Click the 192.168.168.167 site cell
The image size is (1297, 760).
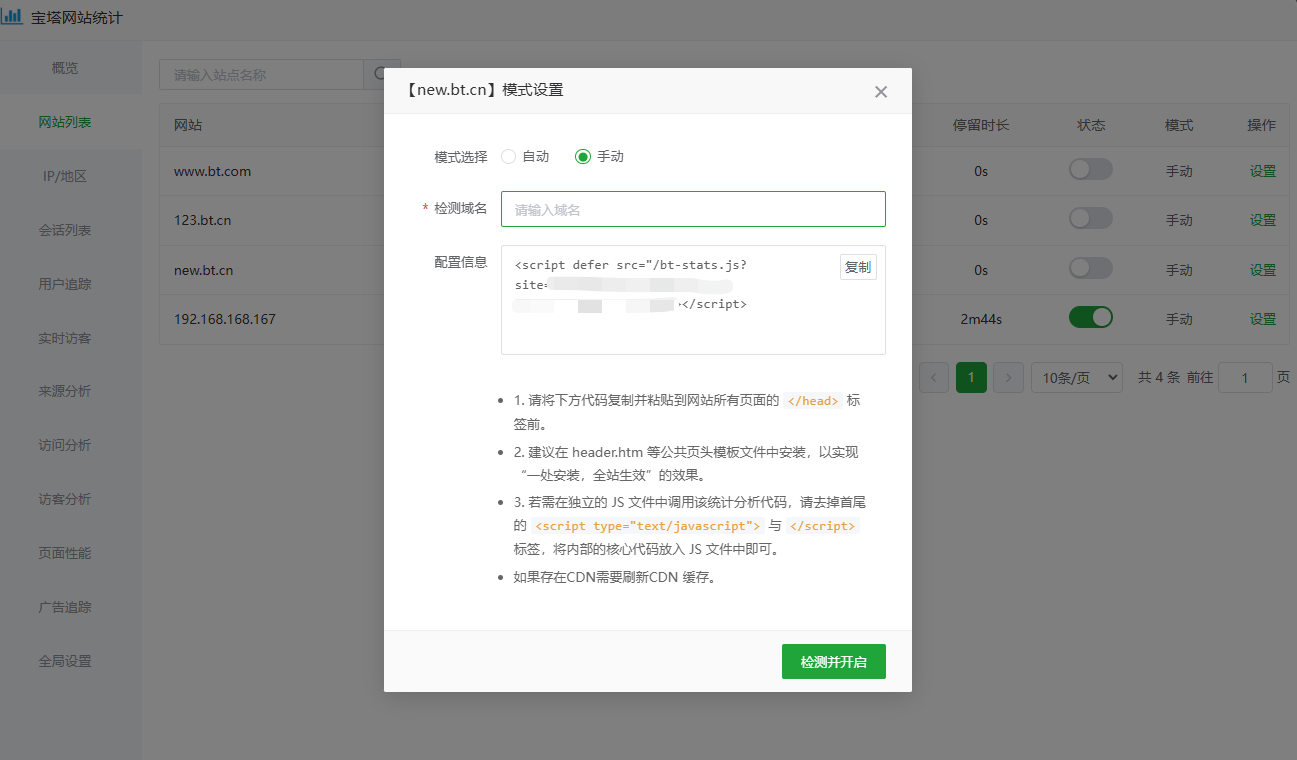pyautogui.click(x=225, y=319)
